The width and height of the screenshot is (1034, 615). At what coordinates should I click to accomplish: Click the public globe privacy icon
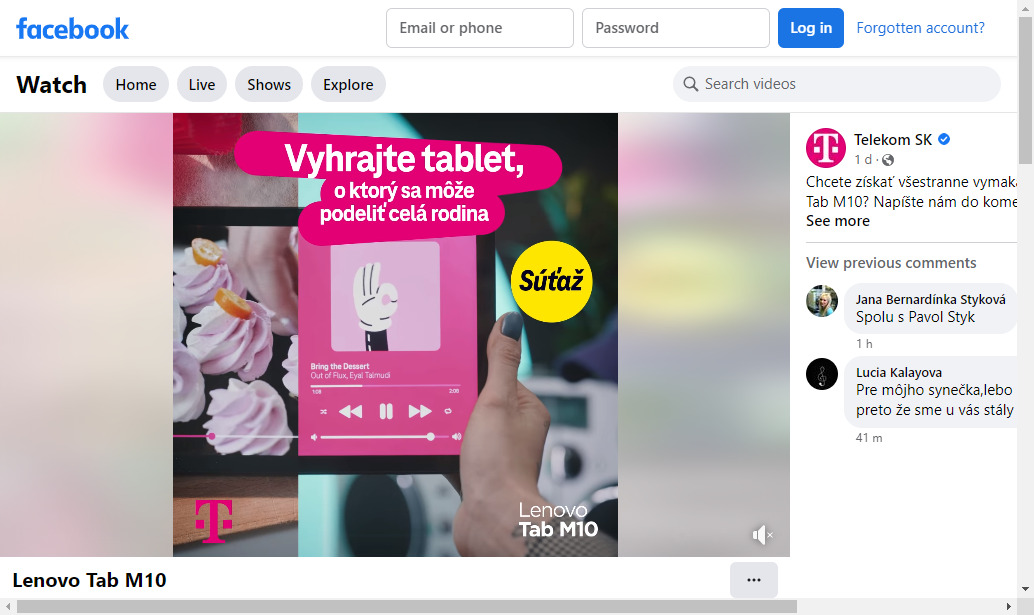click(888, 160)
